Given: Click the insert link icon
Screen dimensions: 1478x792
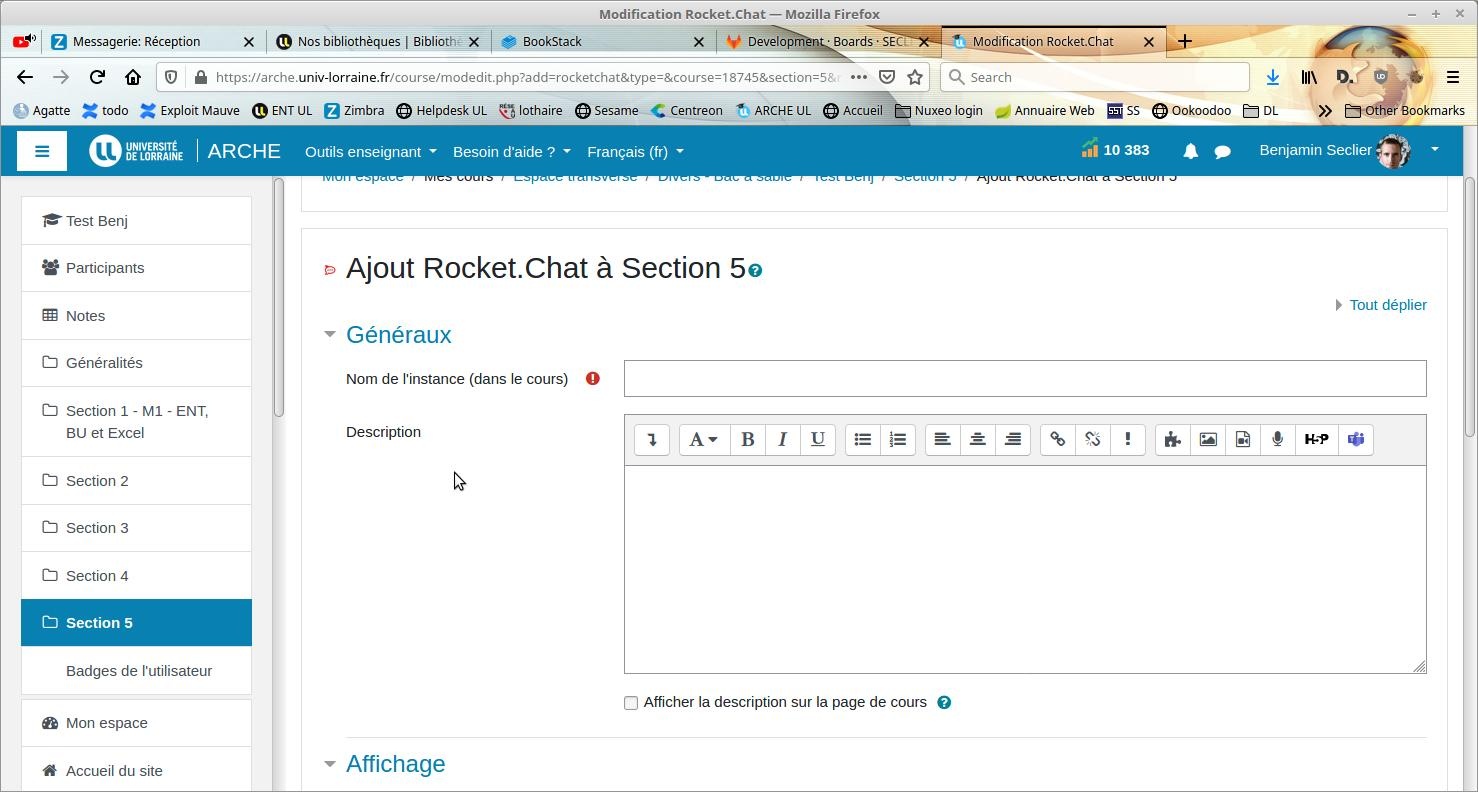Looking at the screenshot, I should (1057, 439).
